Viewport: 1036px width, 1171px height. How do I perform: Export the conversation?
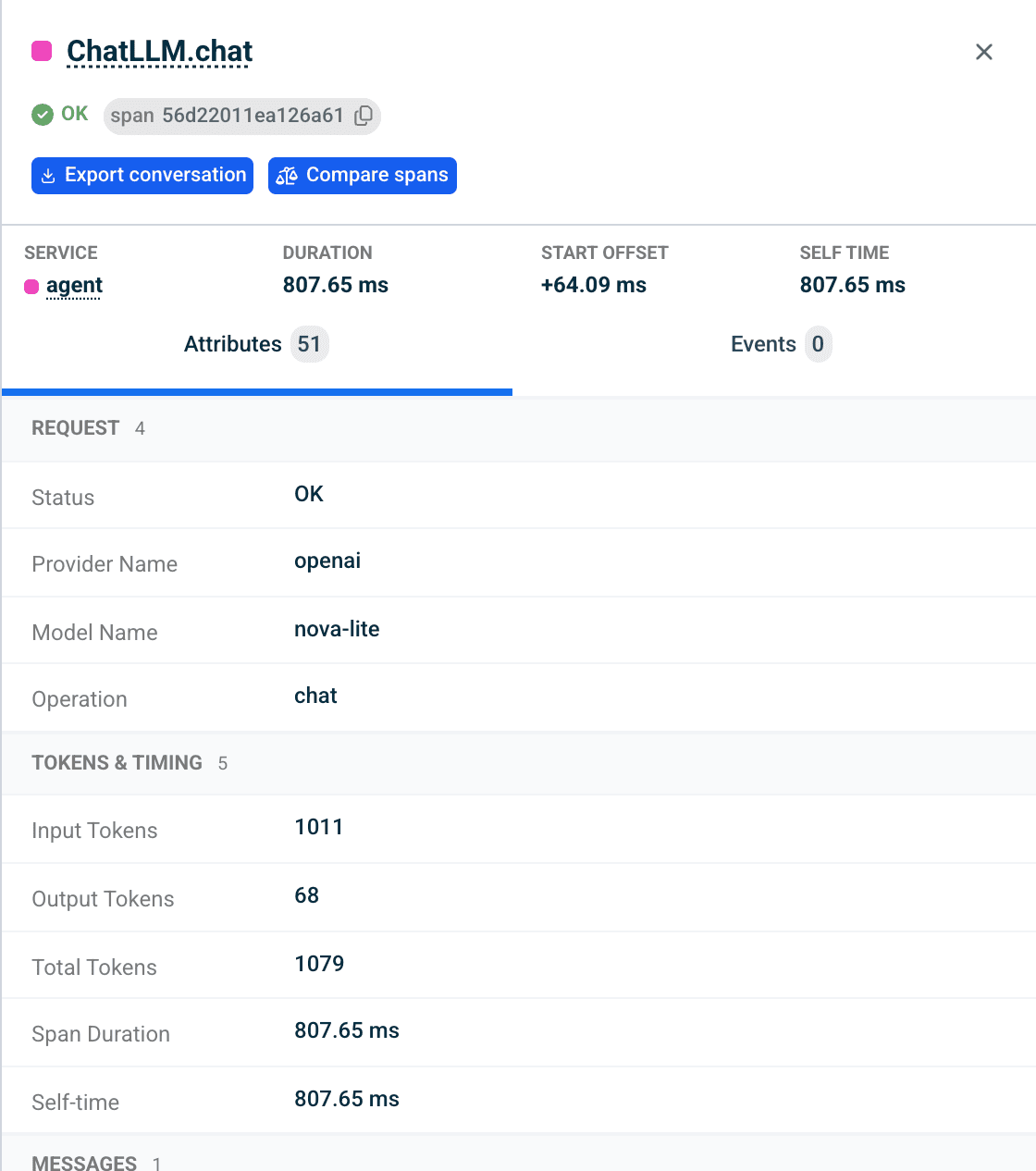[142, 176]
